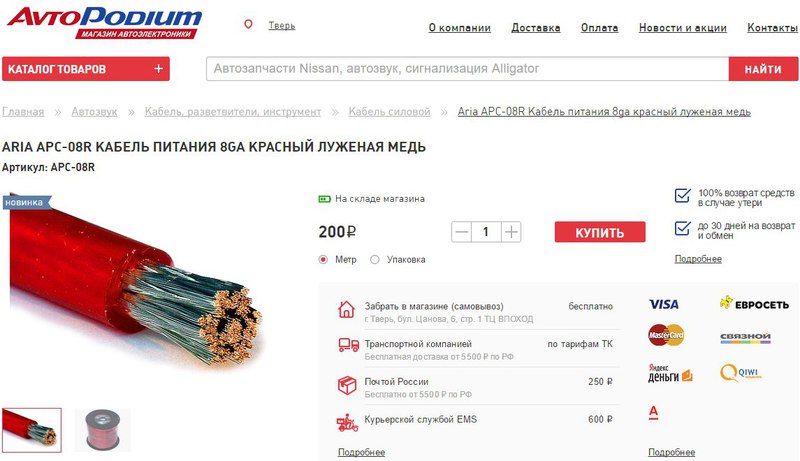Screen dimensions: 800x461
Task: Click the location pin icon near Тверь
Action: 248,24
